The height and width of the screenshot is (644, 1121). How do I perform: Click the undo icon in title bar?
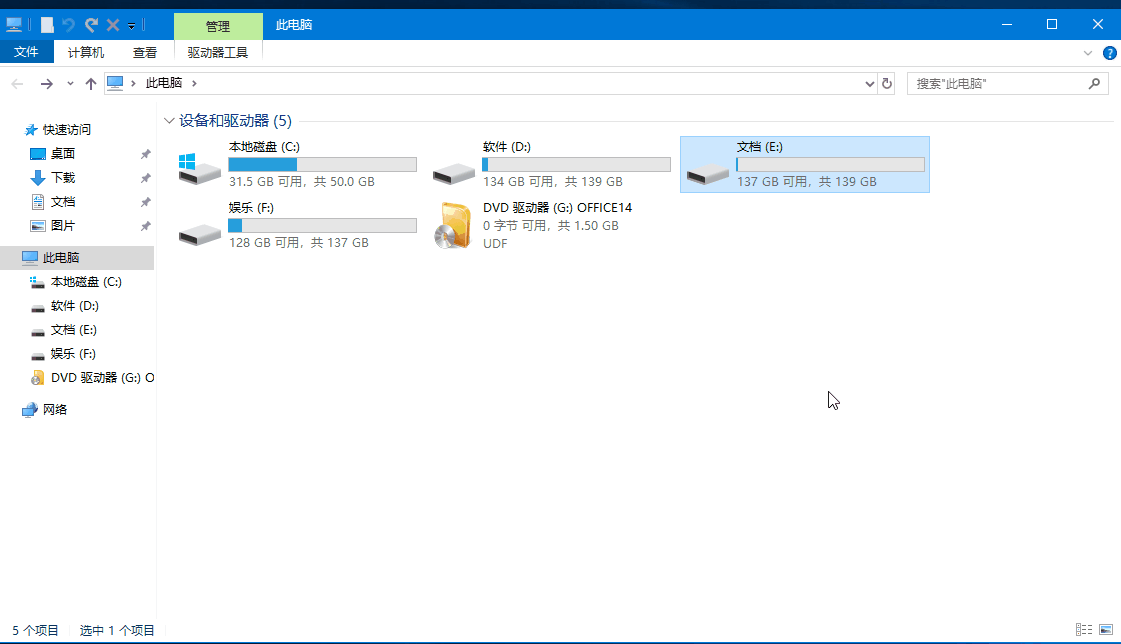pyautogui.click(x=69, y=25)
